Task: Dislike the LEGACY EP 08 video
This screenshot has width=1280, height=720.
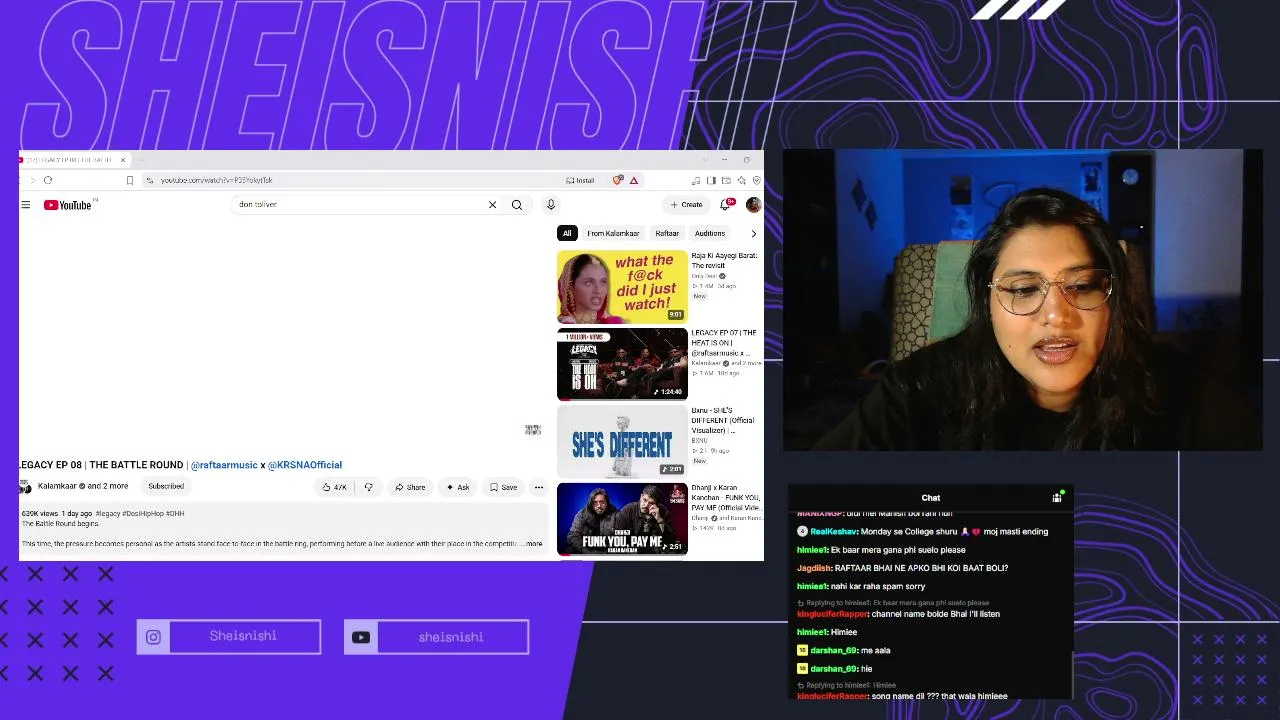Action: (x=368, y=487)
